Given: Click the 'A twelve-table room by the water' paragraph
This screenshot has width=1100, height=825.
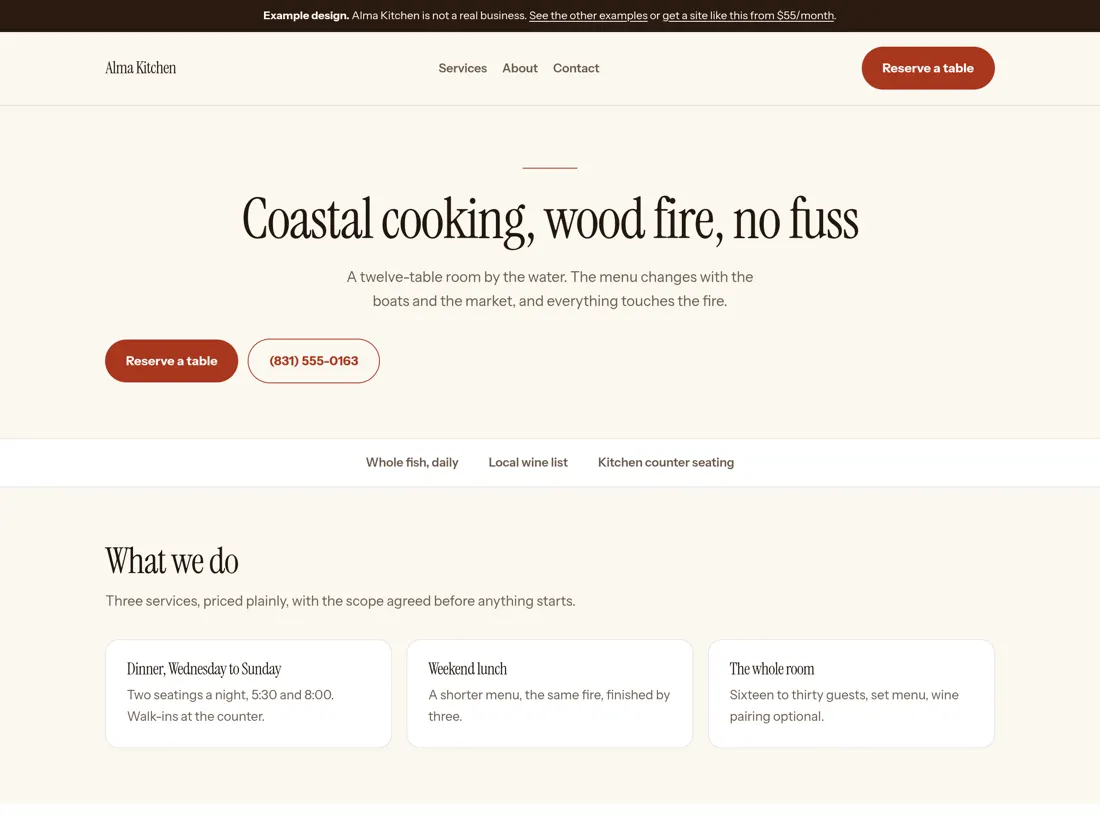Looking at the screenshot, I should 550,288.
